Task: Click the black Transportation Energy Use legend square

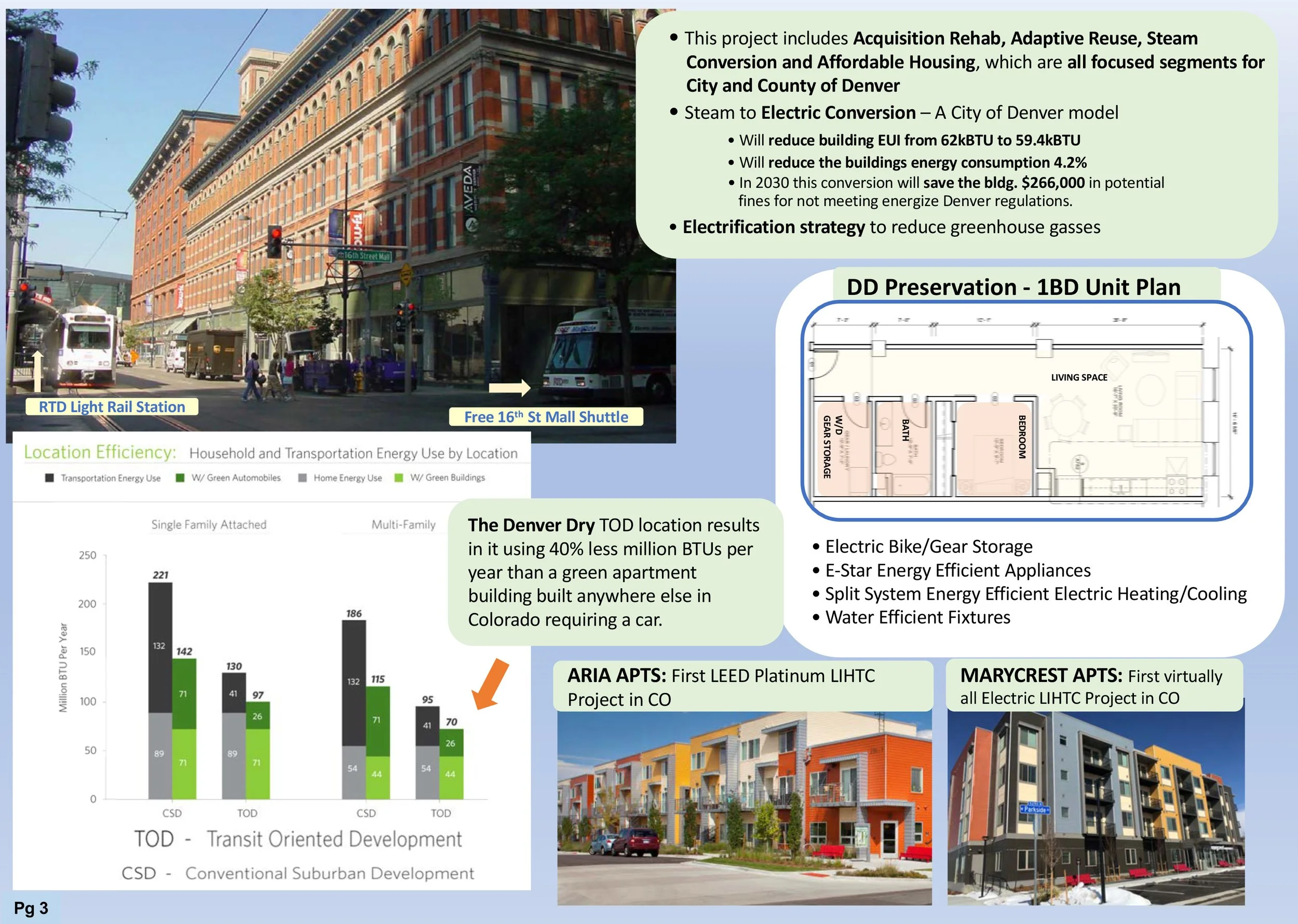Action: [49, 478]
